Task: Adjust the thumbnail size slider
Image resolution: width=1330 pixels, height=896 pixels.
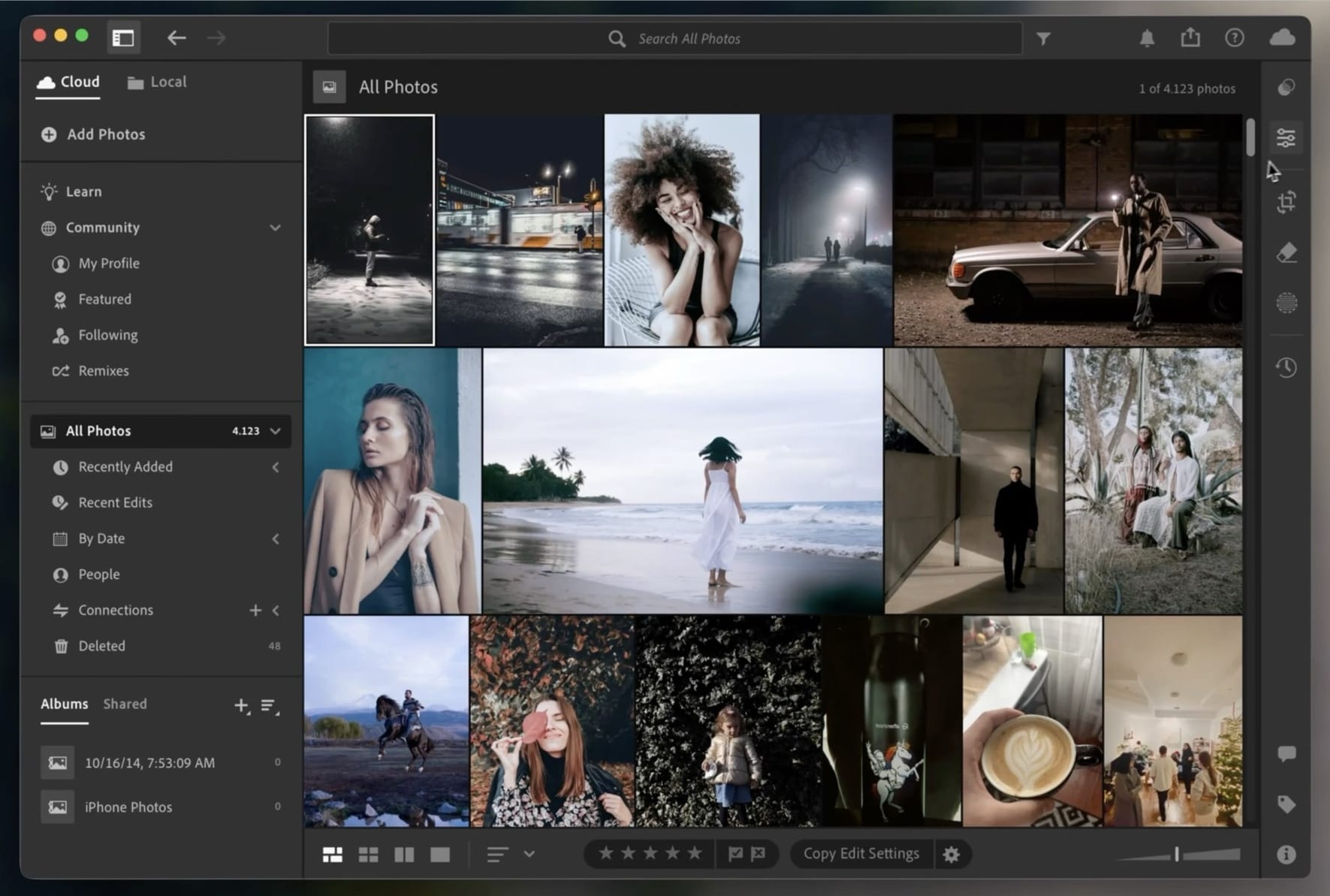Action: coord(1176,854)
